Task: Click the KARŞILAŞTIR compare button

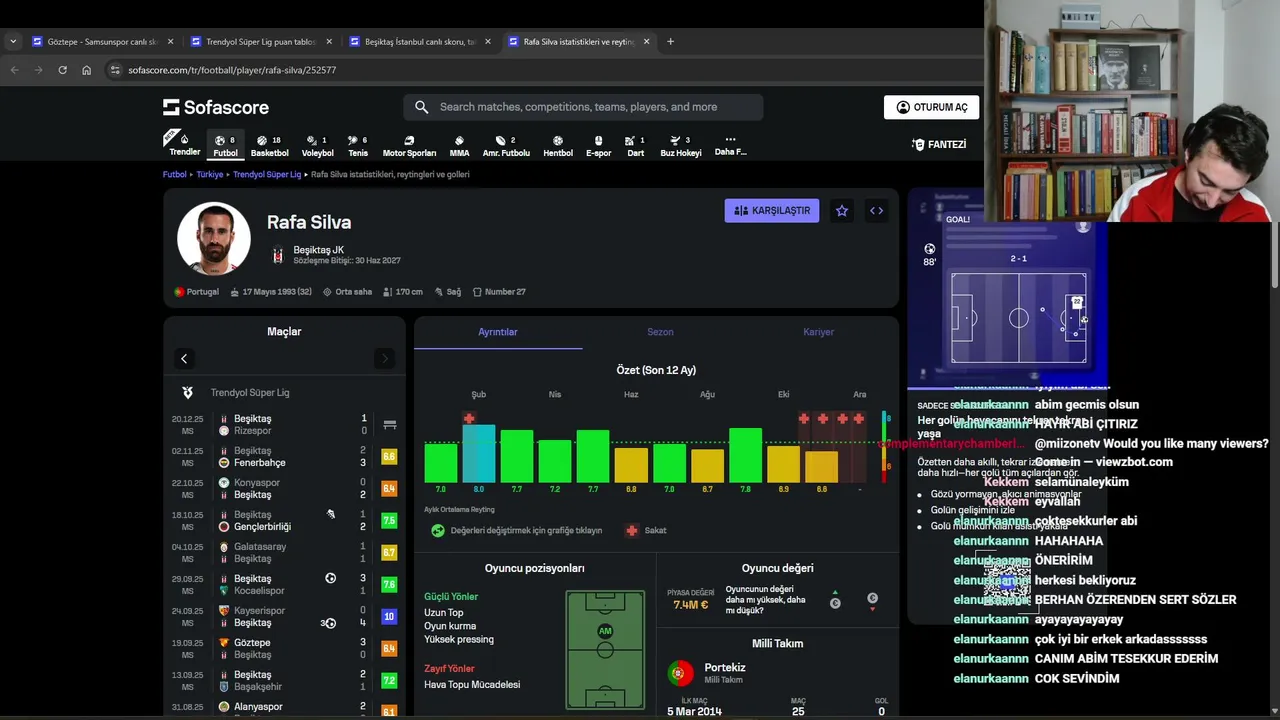Action: tap(772, 211)
